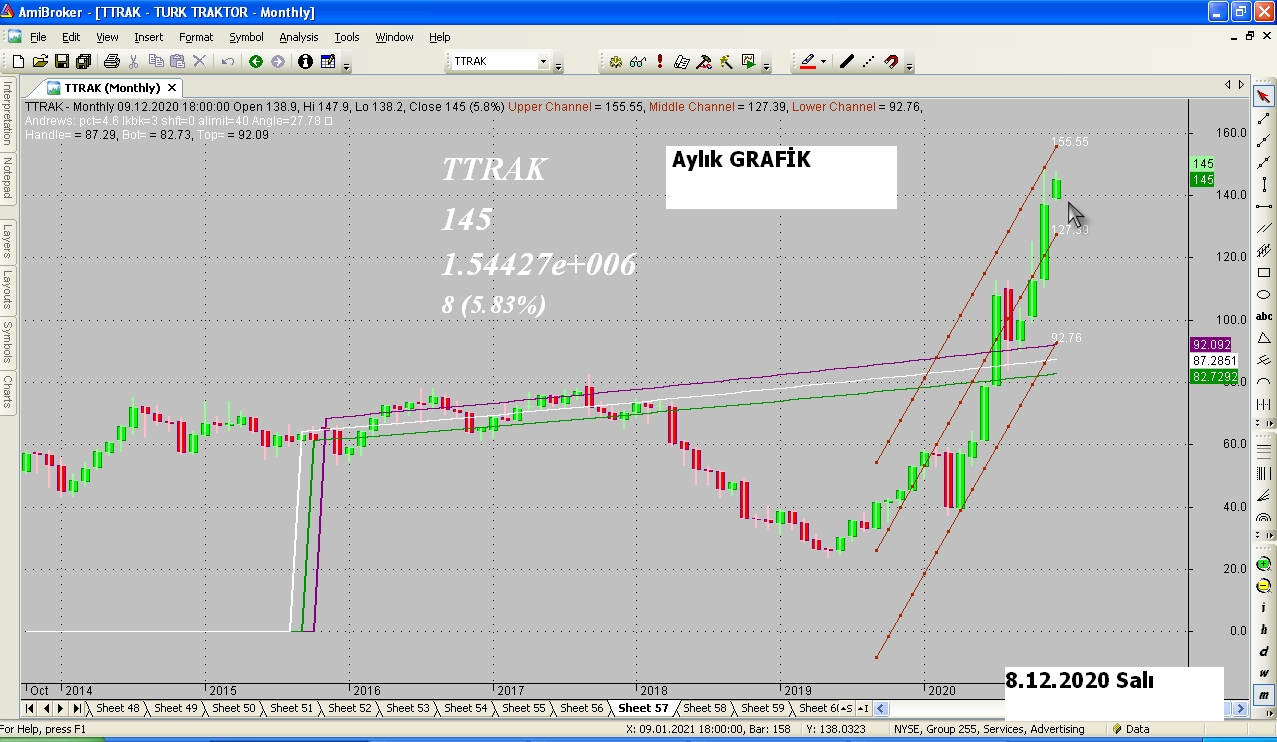Click the glasses Quick Review icon
The image size is (1277, 742).
pos(637,61)
